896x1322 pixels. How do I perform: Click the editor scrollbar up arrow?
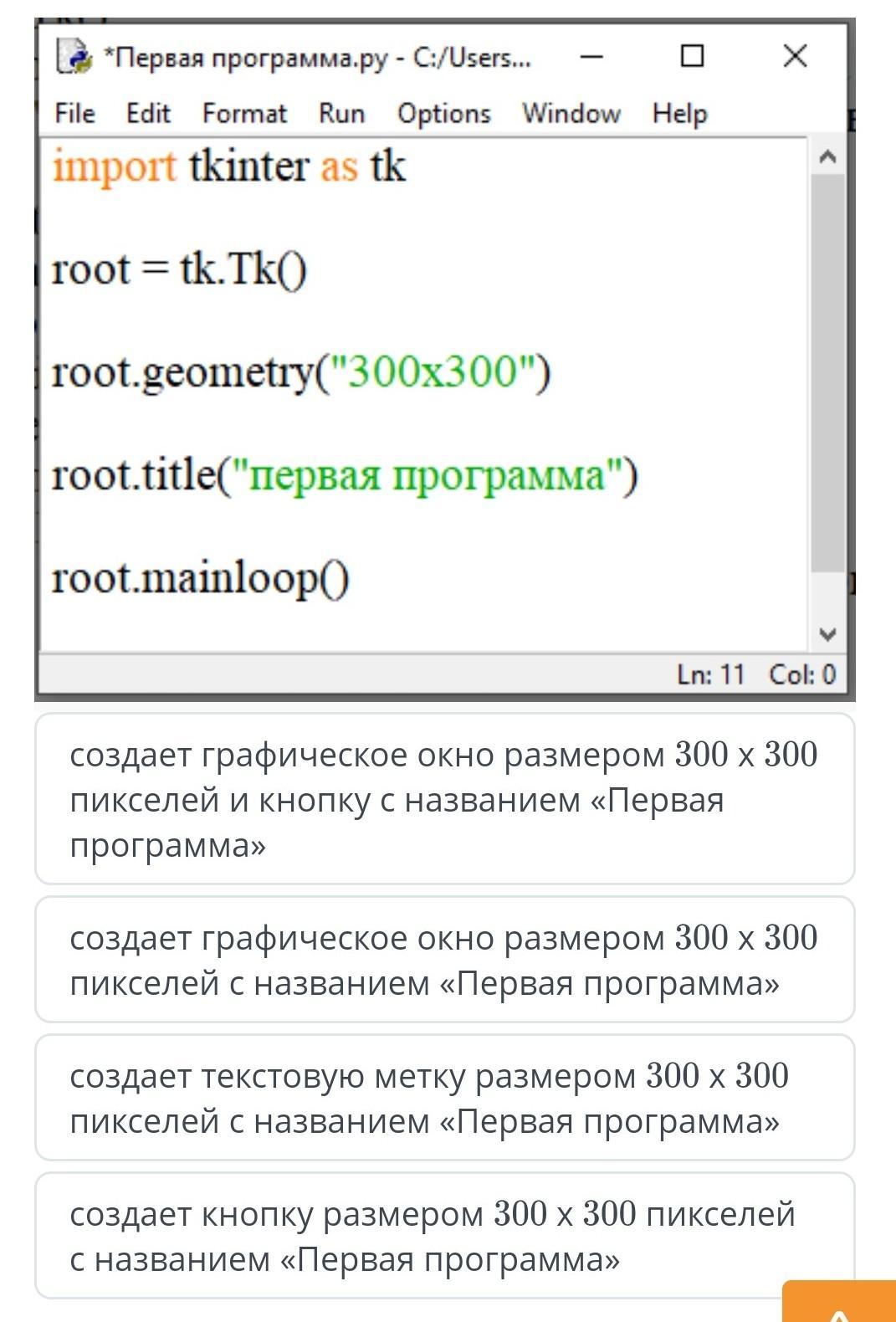click(827, 156)
